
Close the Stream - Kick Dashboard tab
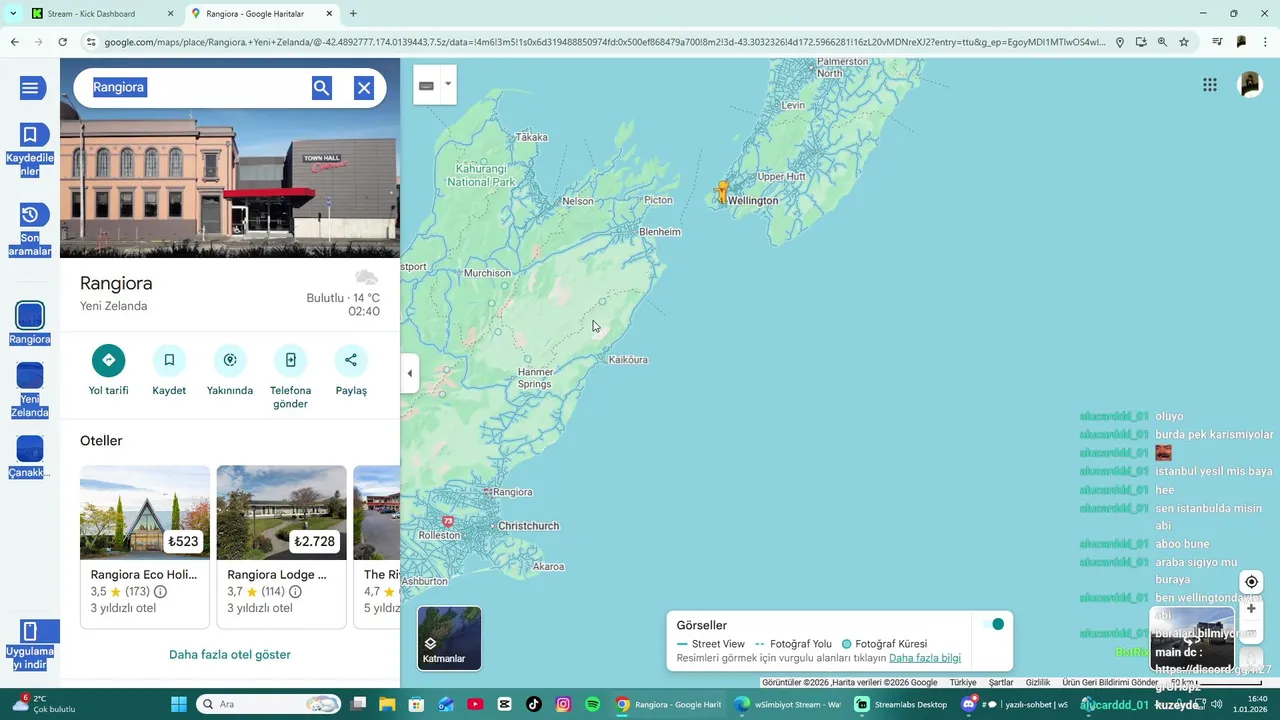pyautogui.click(x=170, y=14)
